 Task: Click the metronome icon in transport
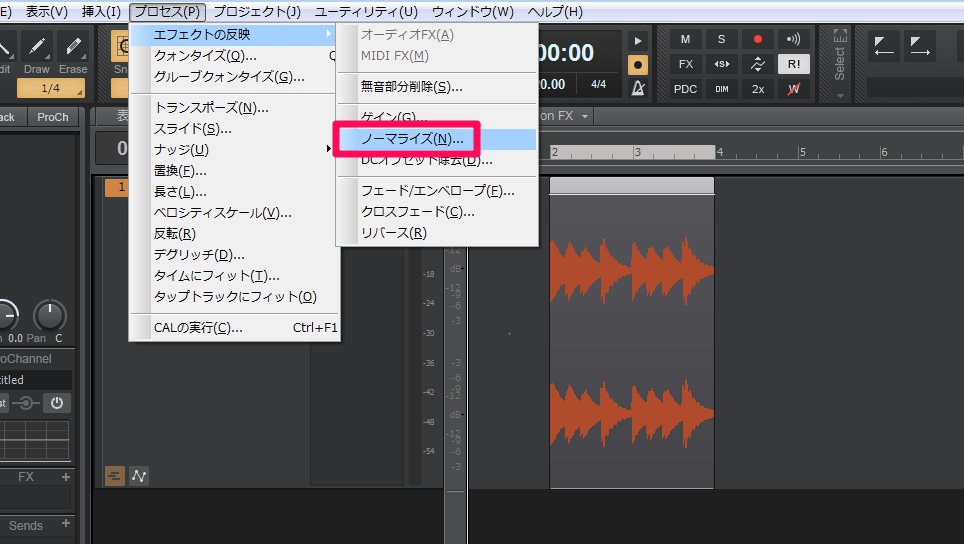(638, 89)
